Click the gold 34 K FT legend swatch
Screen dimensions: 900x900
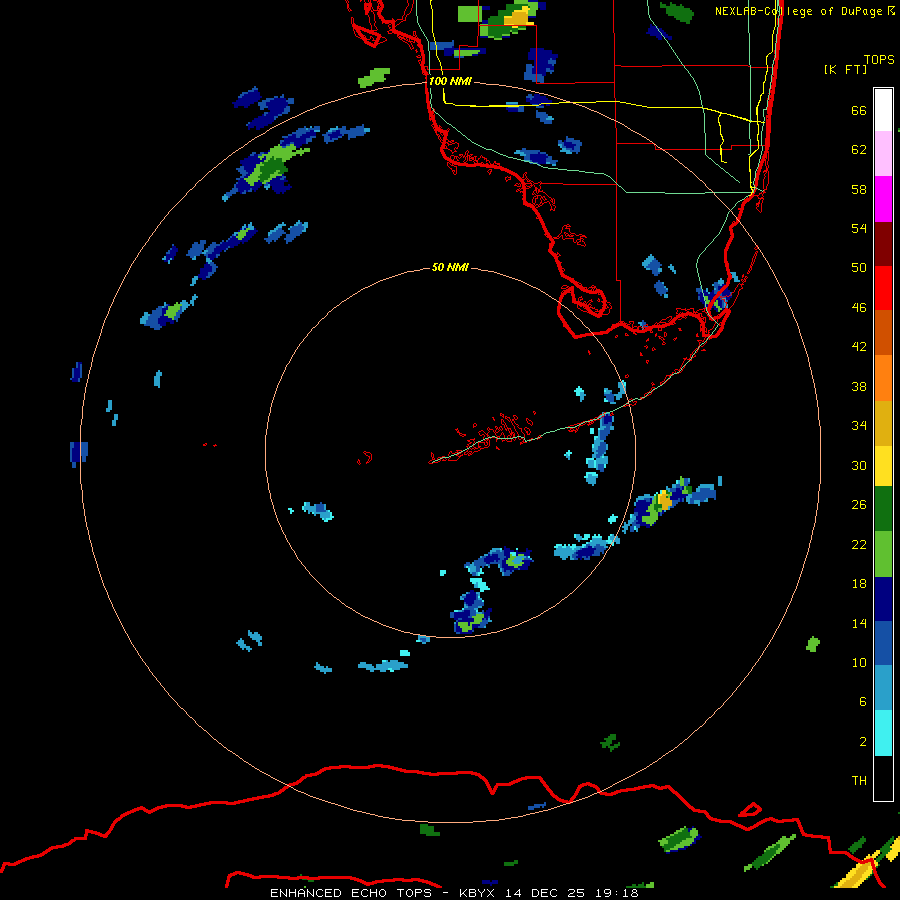pyautogui.click(x=883, y=423)
